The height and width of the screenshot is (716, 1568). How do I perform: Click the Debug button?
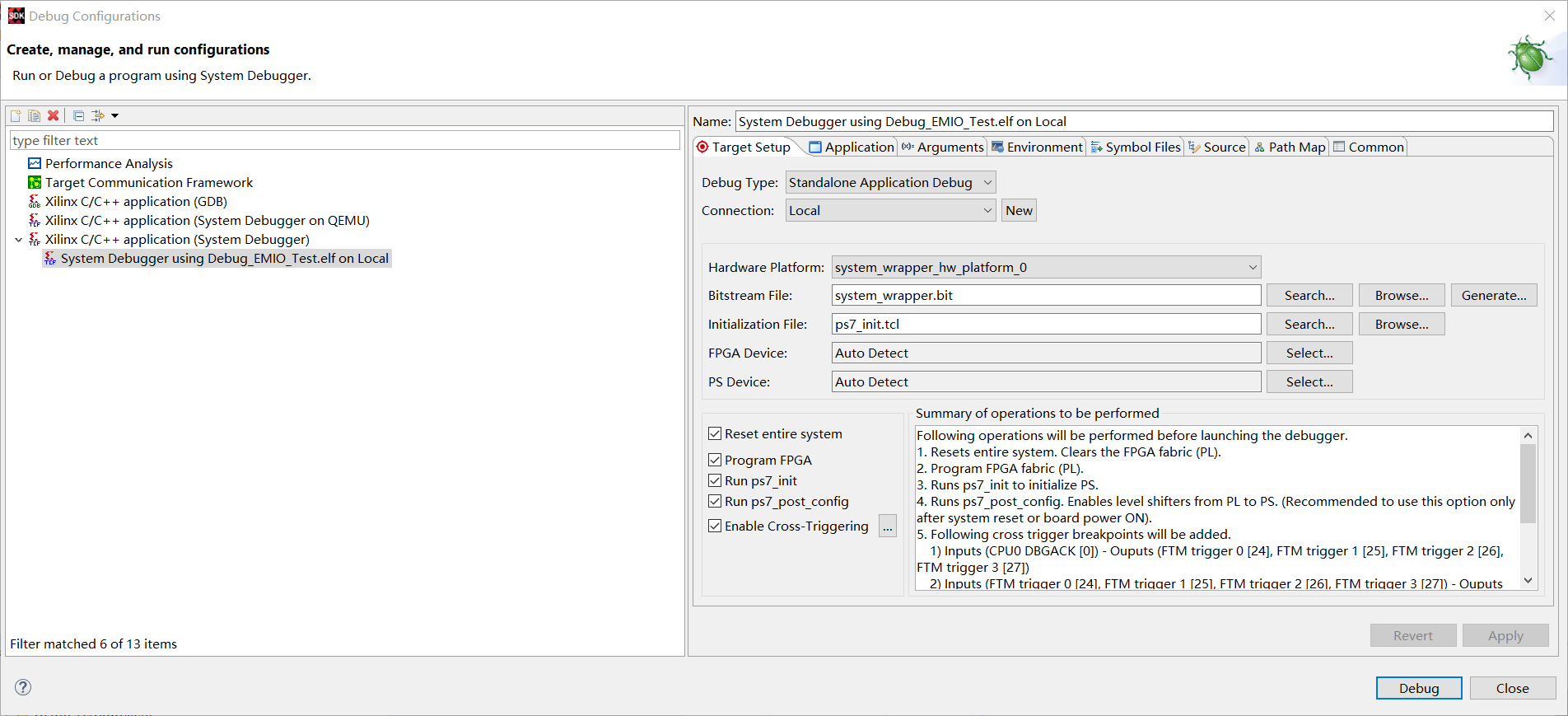click(1419, 688)
